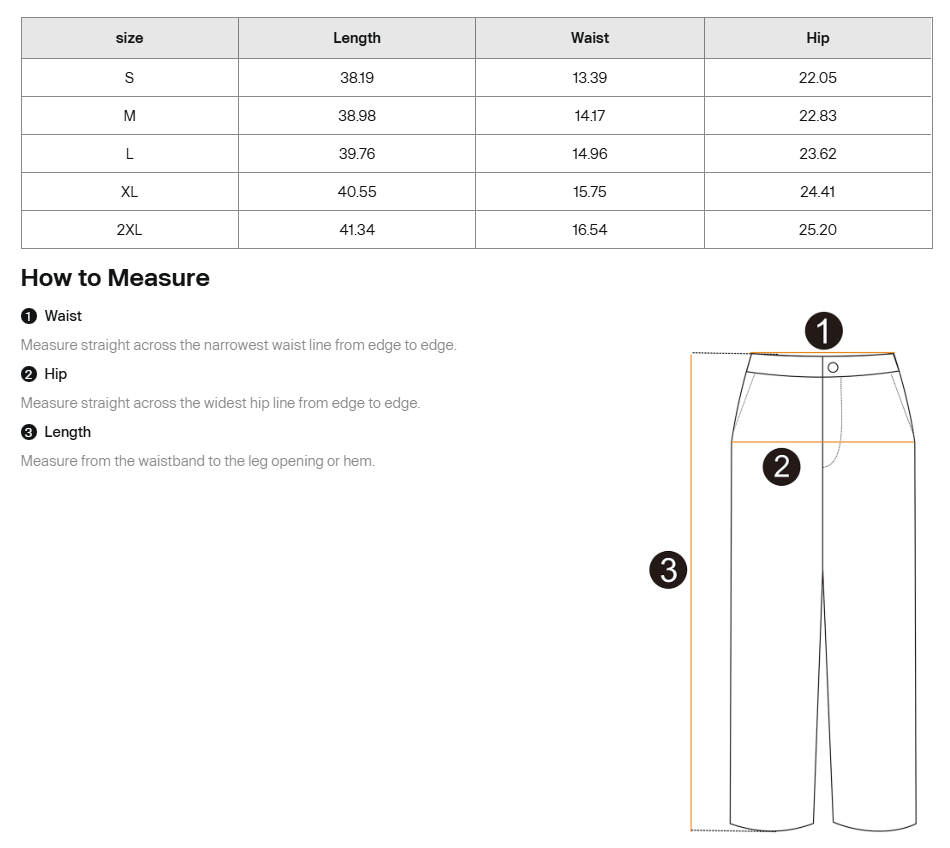950x848 pixels.
Task: Click the Length bullet icon in instructions
Action: coord(28,432)
